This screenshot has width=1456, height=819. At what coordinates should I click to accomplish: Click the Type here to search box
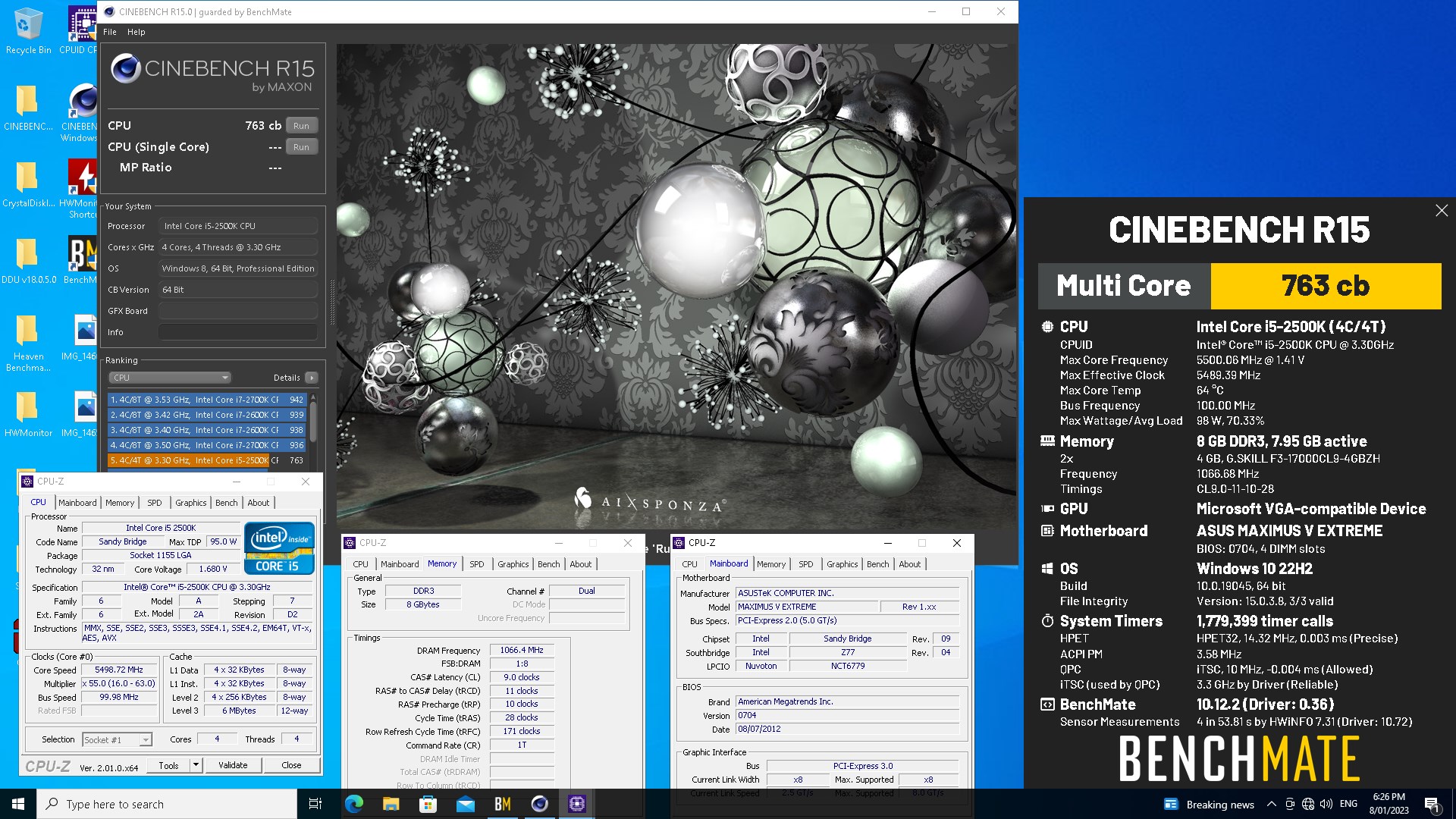[x=167, y=804]
